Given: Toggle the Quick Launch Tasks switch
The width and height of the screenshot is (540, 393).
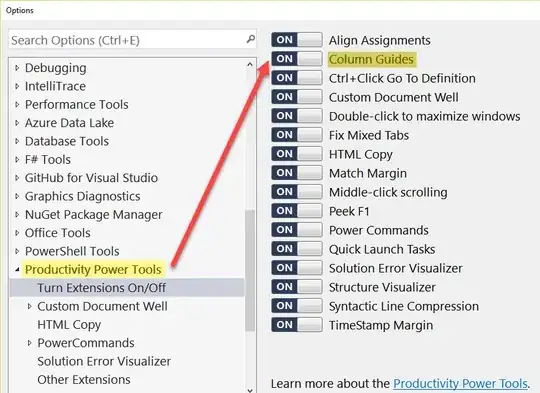Looking at the screenshot, I should point(297,249).
